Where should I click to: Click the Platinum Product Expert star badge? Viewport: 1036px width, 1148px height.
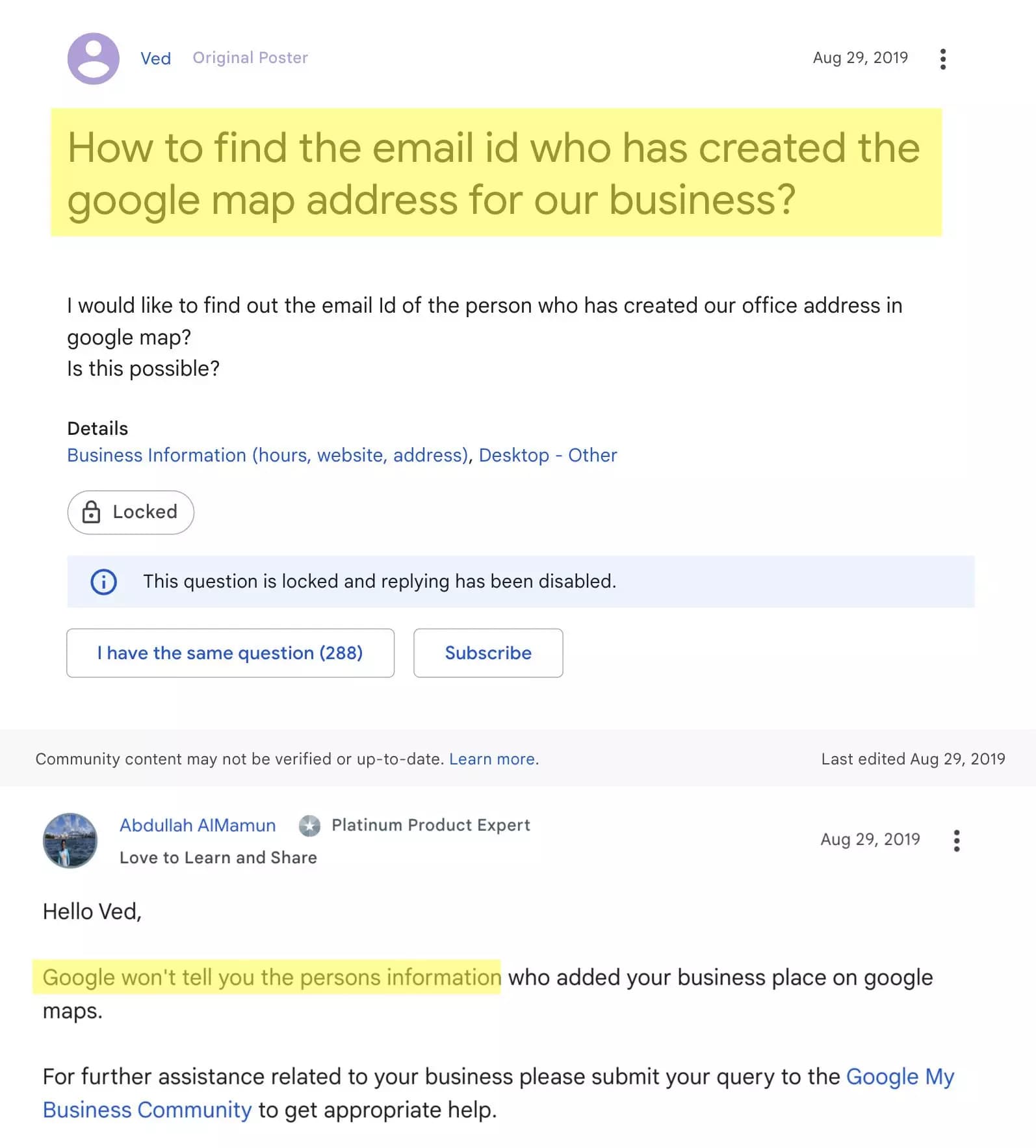(x=309, y=826)
